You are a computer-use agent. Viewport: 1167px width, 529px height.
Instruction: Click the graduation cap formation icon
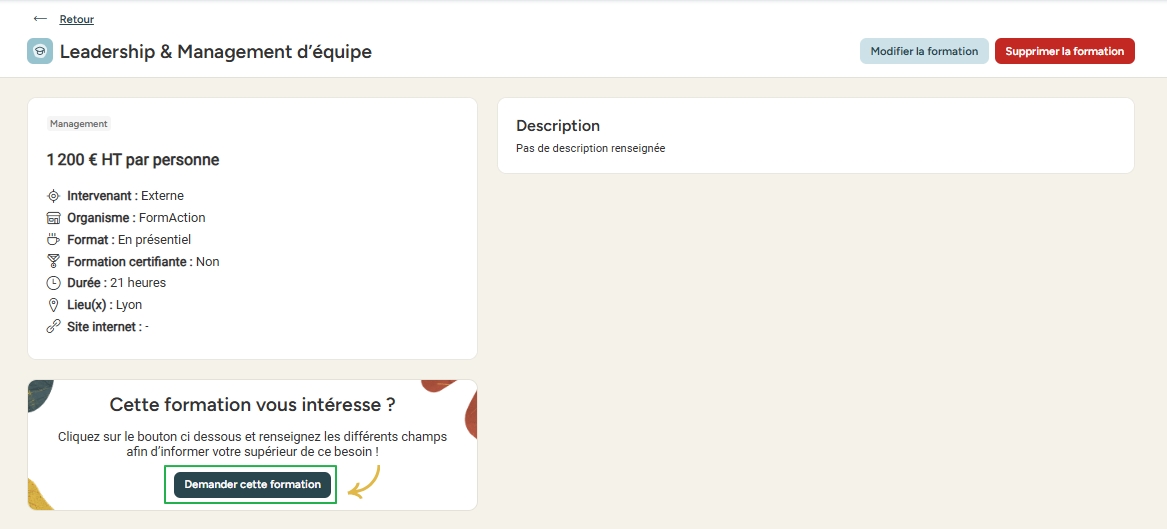(40, 51)
